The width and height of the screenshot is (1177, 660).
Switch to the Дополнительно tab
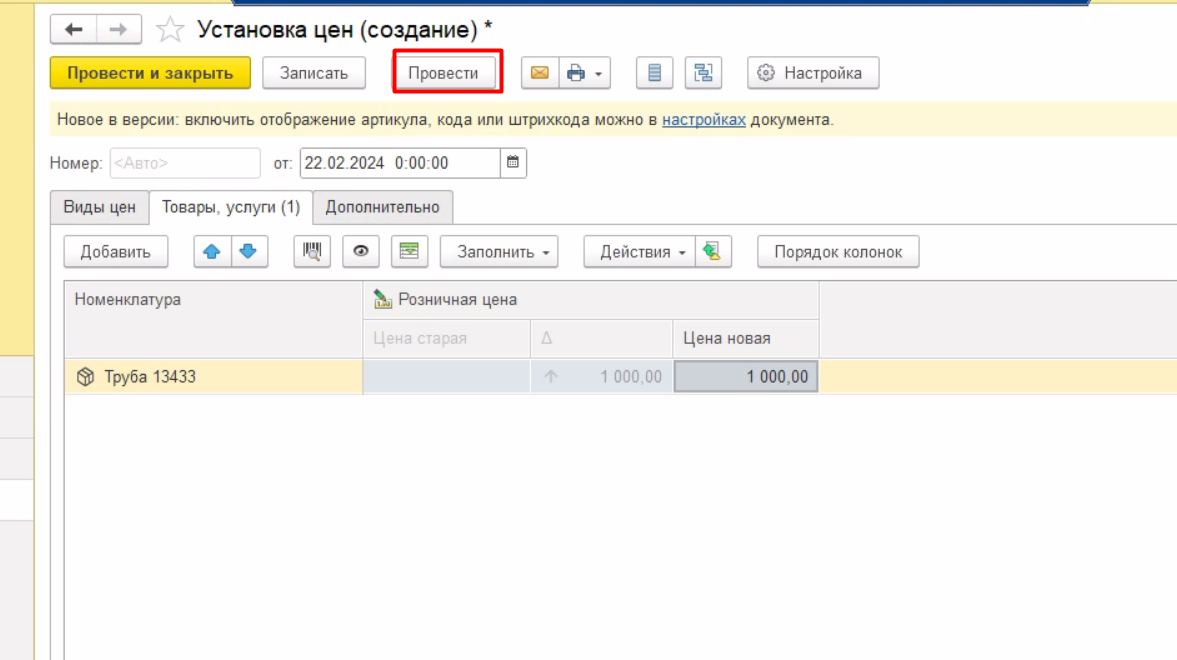click(x=382, y=207)
